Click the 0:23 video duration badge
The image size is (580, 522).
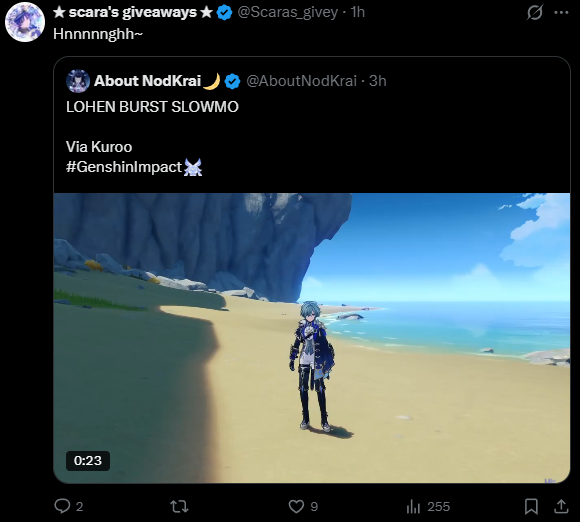coord(88,461)
